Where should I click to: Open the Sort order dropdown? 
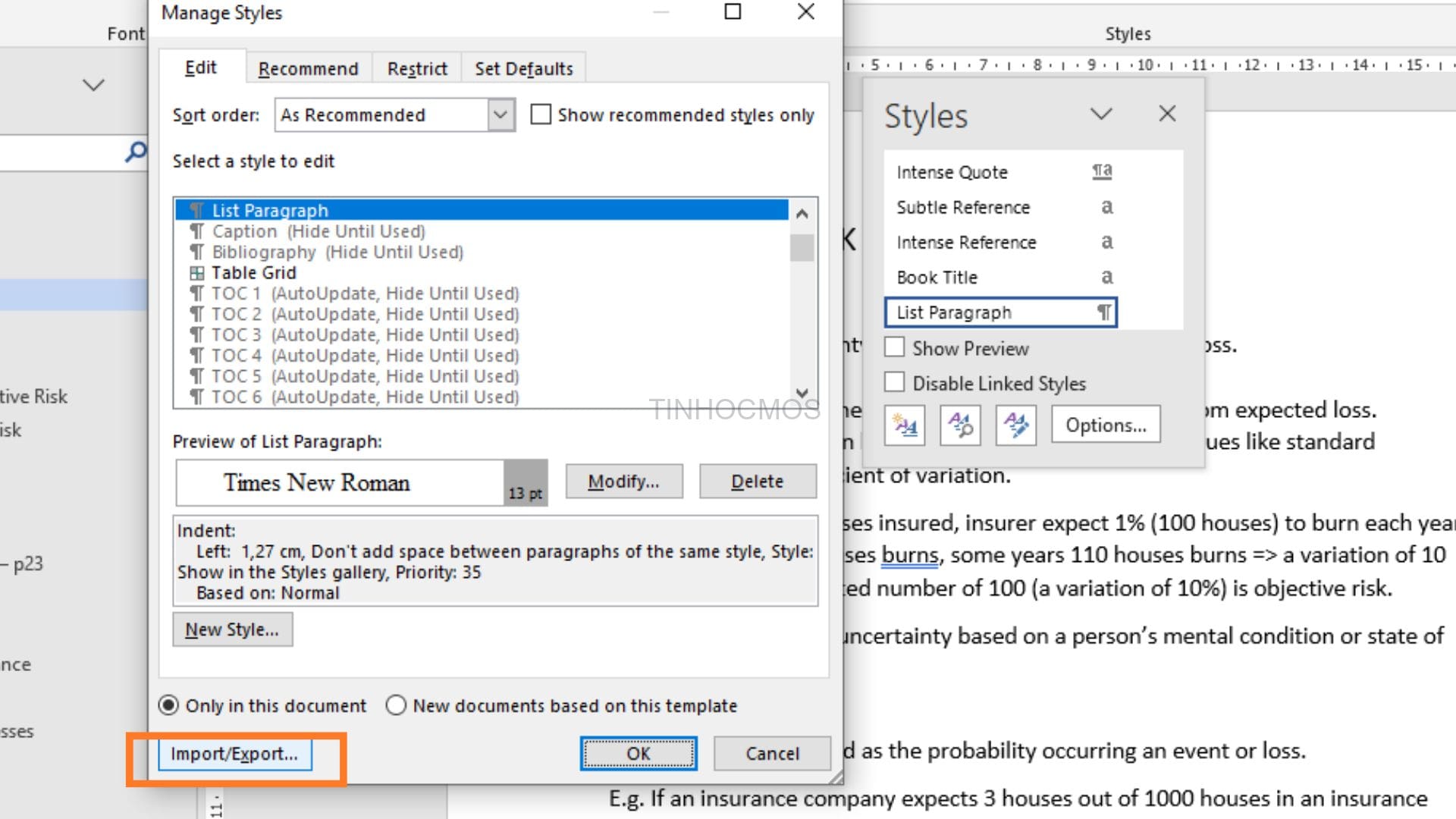point(500,115)
